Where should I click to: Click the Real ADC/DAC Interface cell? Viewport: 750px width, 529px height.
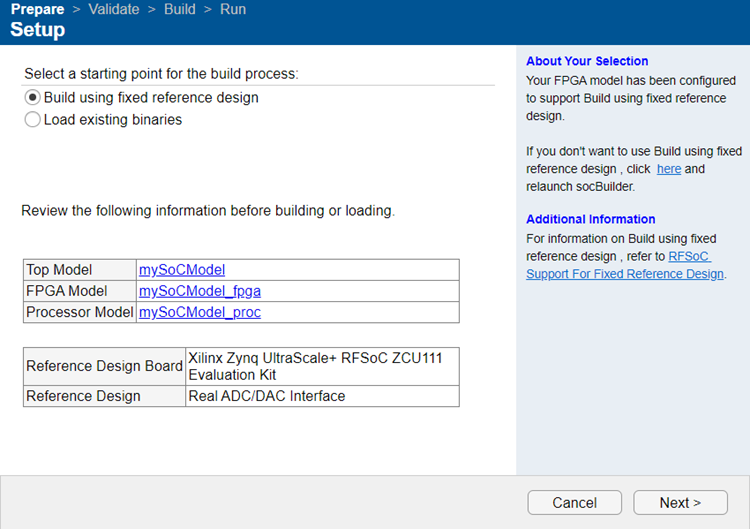322,396
